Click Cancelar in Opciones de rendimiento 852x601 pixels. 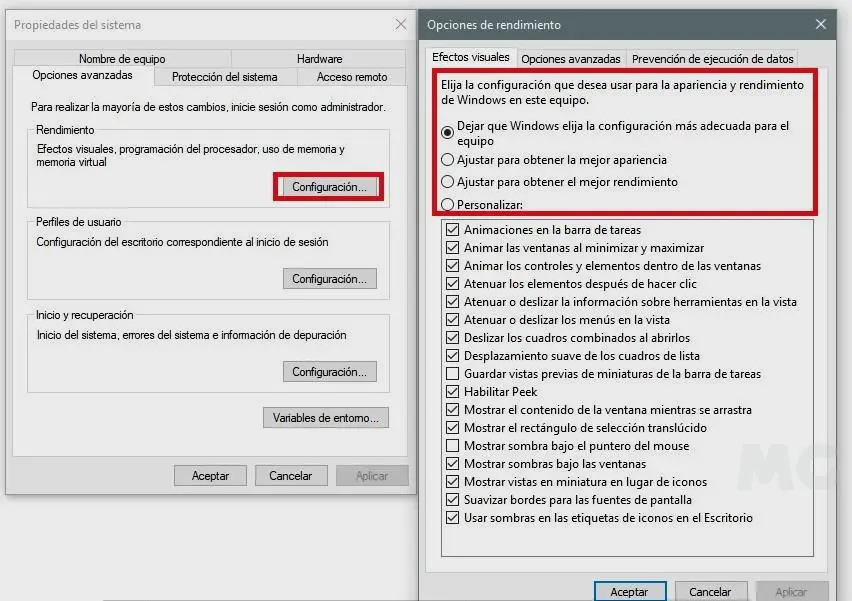(710, 591)
